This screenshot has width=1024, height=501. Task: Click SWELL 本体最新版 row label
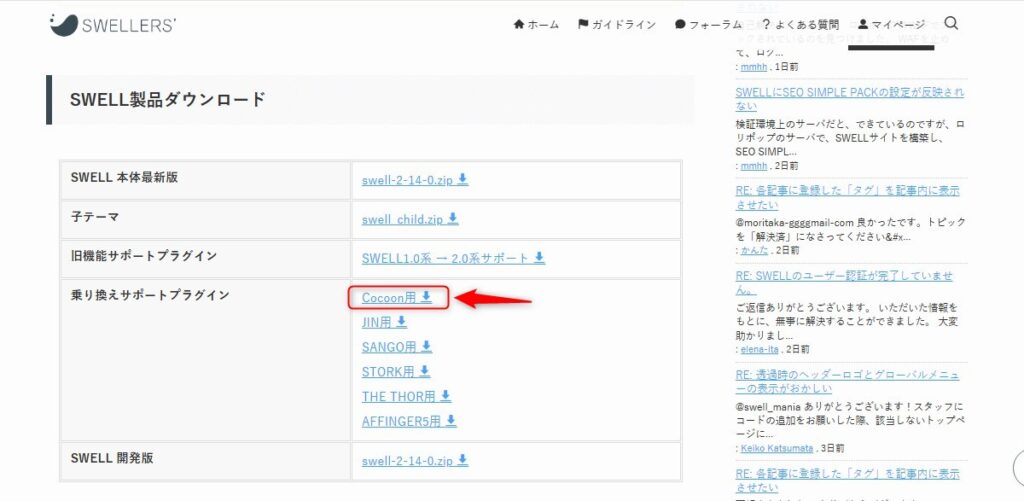[124, 177]
